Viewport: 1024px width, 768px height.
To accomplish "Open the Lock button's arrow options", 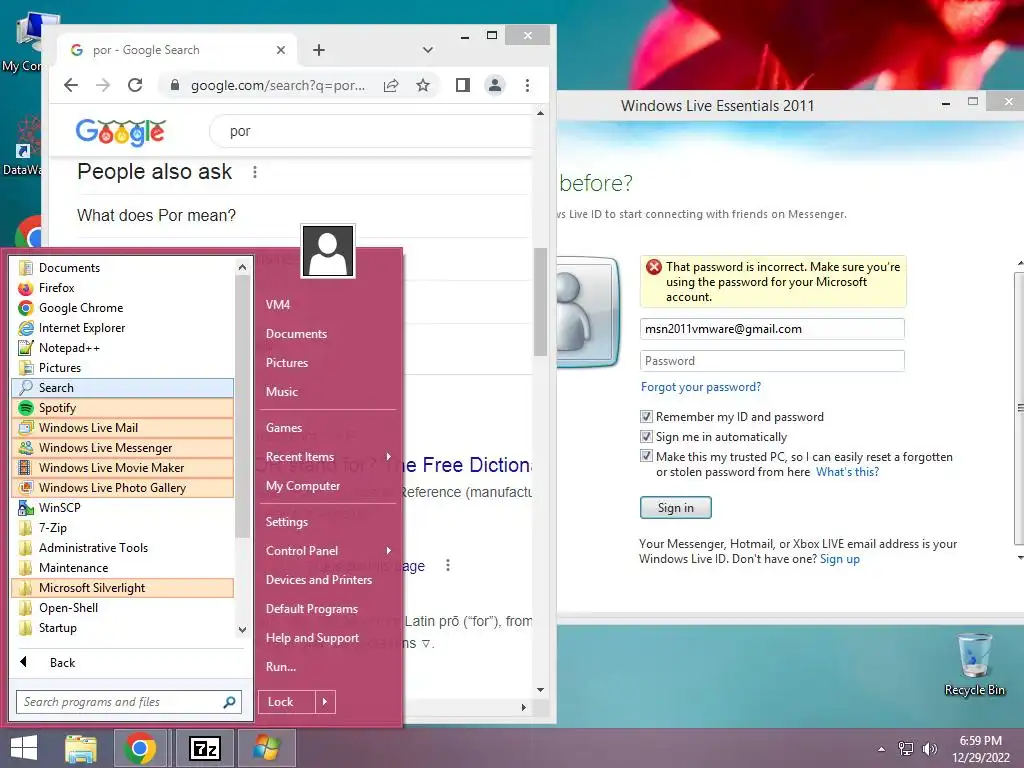I will point(325,702).
